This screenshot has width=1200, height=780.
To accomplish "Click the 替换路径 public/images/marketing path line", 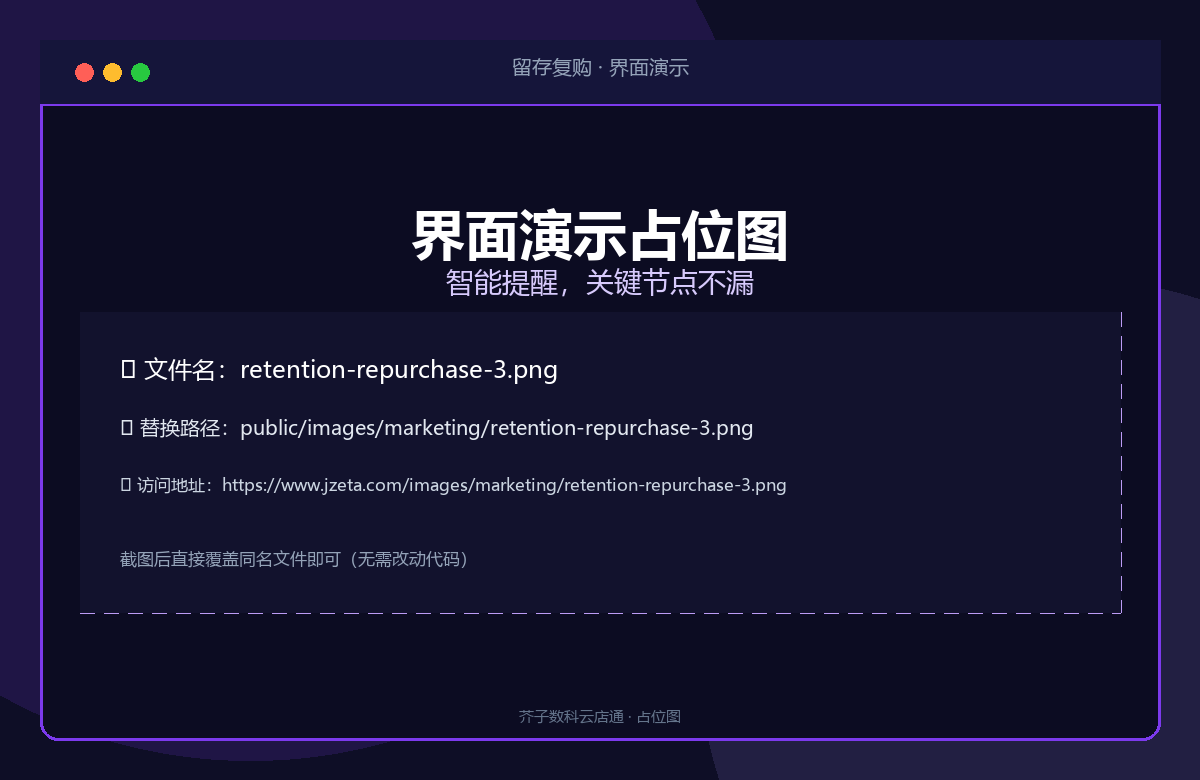I will [437, 428].
